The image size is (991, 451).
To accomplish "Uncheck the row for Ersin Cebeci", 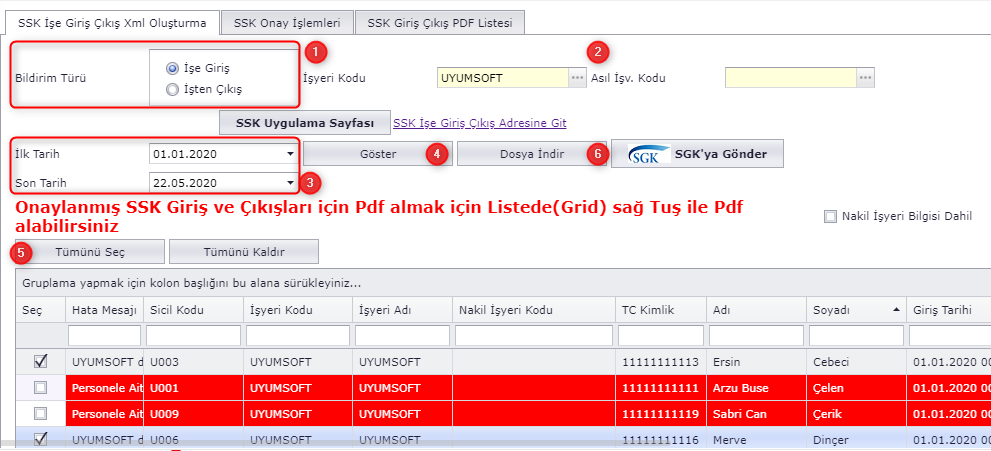I will tap(41, 361).
